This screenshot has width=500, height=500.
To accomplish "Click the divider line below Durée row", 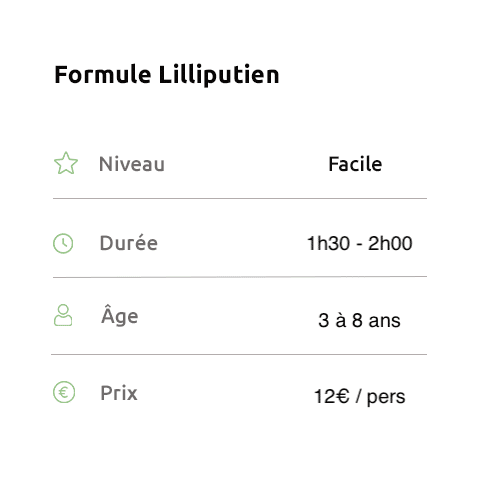I will (240, 277).
